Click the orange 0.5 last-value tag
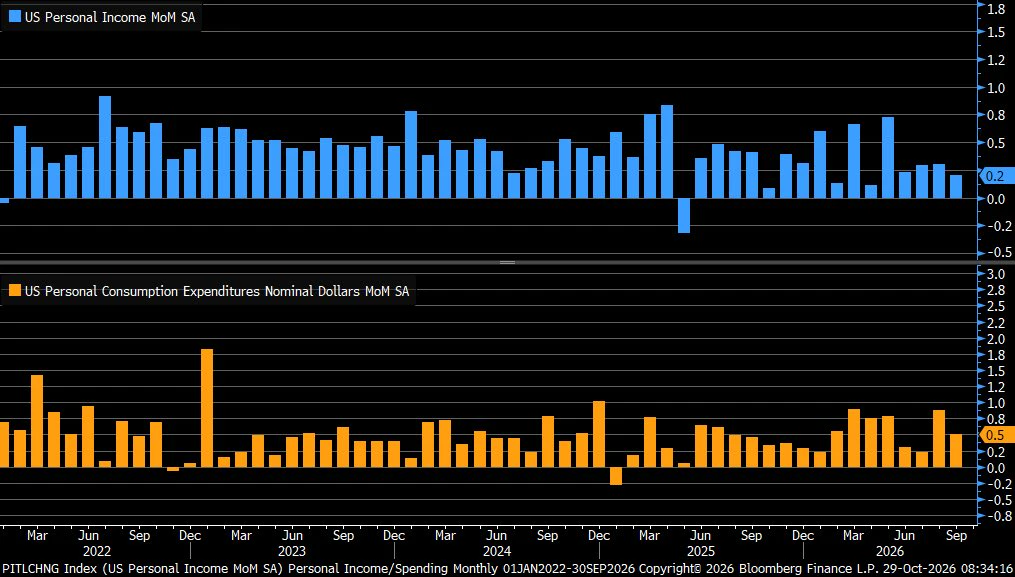The image size is (1015, 577). pyautogui.click(x=996, y=435)
